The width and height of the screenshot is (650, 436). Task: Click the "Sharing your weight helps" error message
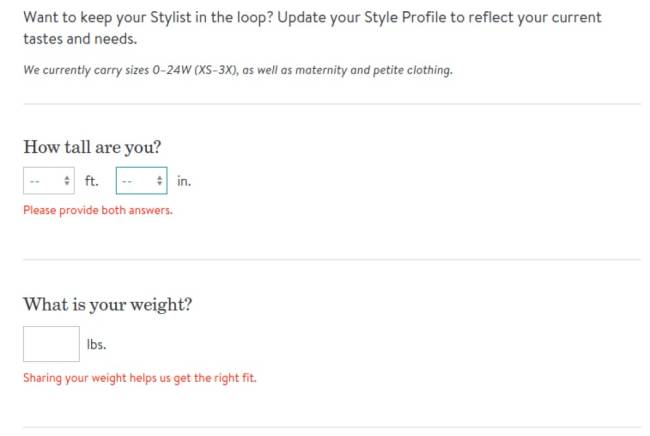point(140,378)
